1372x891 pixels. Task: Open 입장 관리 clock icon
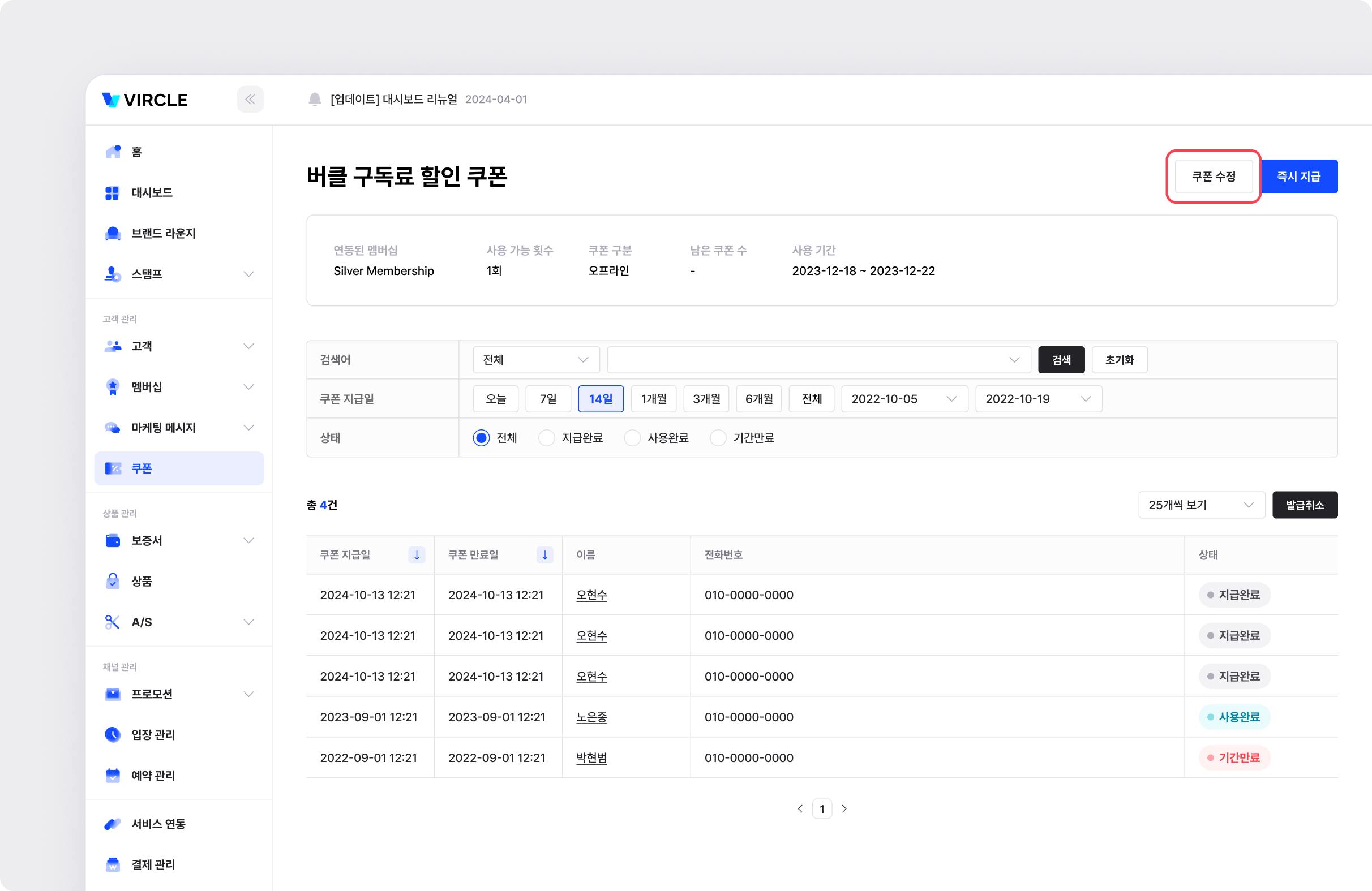pos(113,734)
